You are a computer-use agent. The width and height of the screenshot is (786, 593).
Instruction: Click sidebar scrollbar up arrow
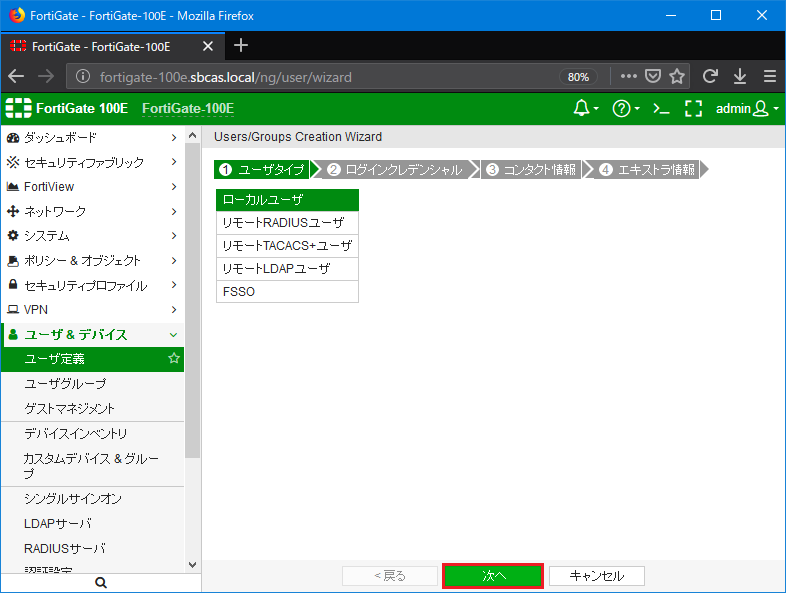pos(192,135)
